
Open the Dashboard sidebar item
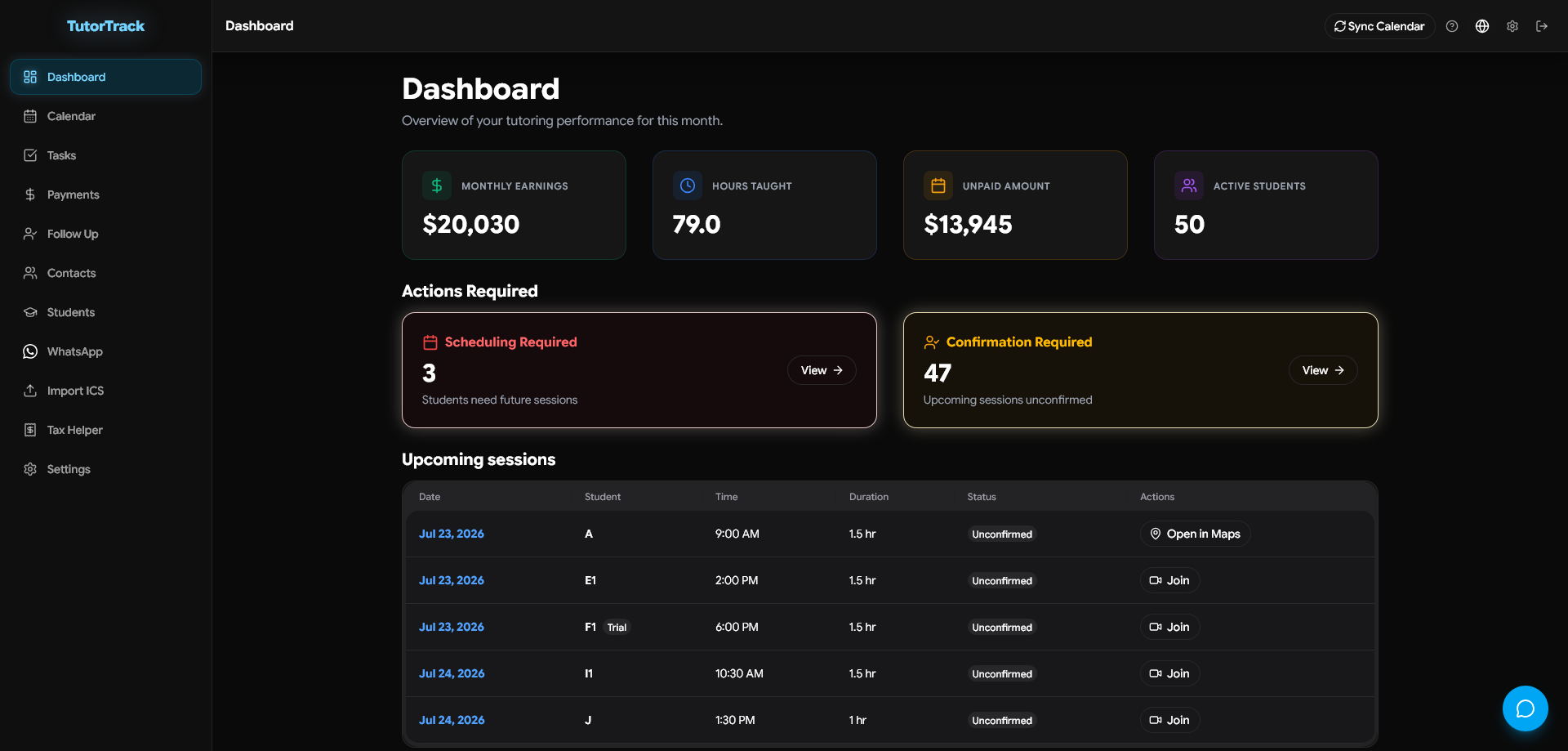point(105,77)
